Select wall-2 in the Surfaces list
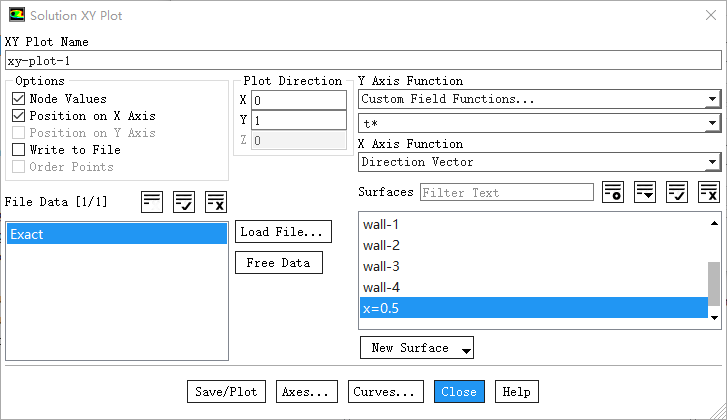The height and width of the screenshot is (420, 727). pos(382,245)
